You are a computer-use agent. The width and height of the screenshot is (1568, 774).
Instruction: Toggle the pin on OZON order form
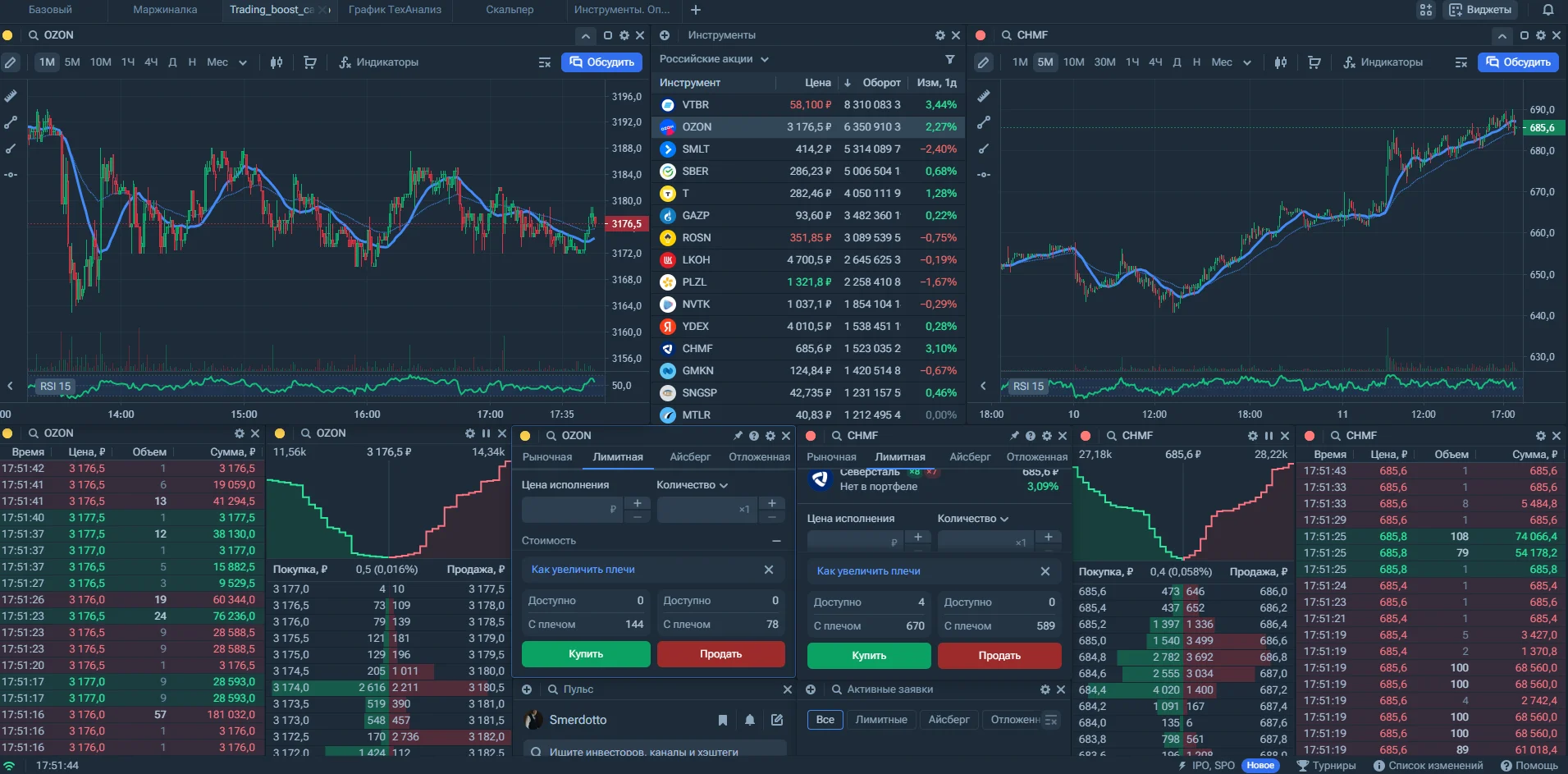click(x=738, y=436)
